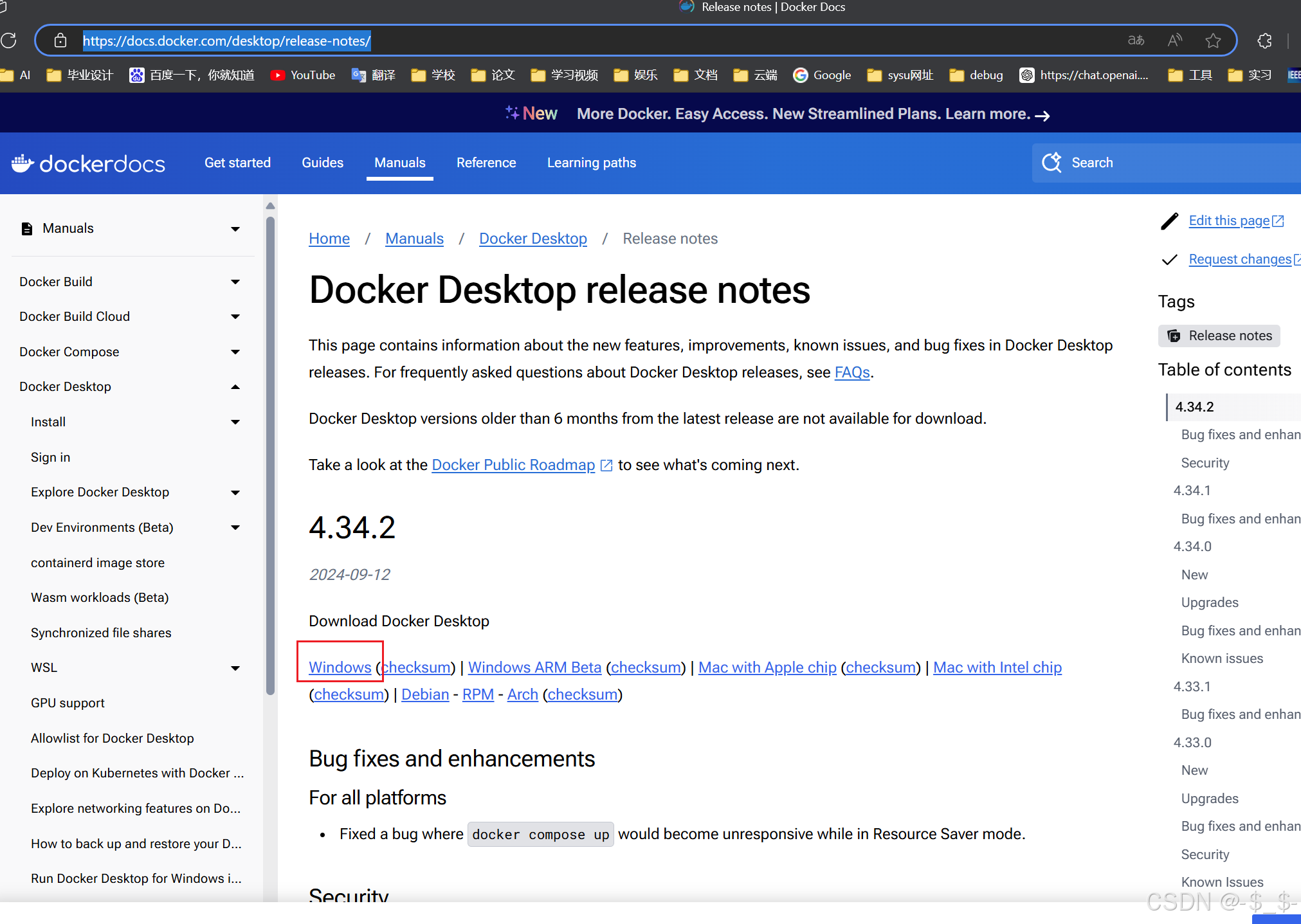Open the Get started nav tab
Viewport: 1301px width, 924px height.
coord(237,163)
